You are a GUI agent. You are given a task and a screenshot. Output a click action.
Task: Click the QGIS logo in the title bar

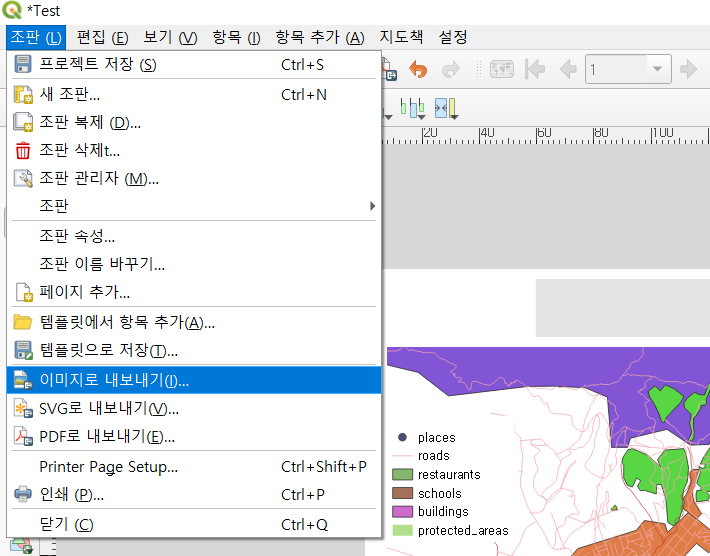click(x=12, y=10)
